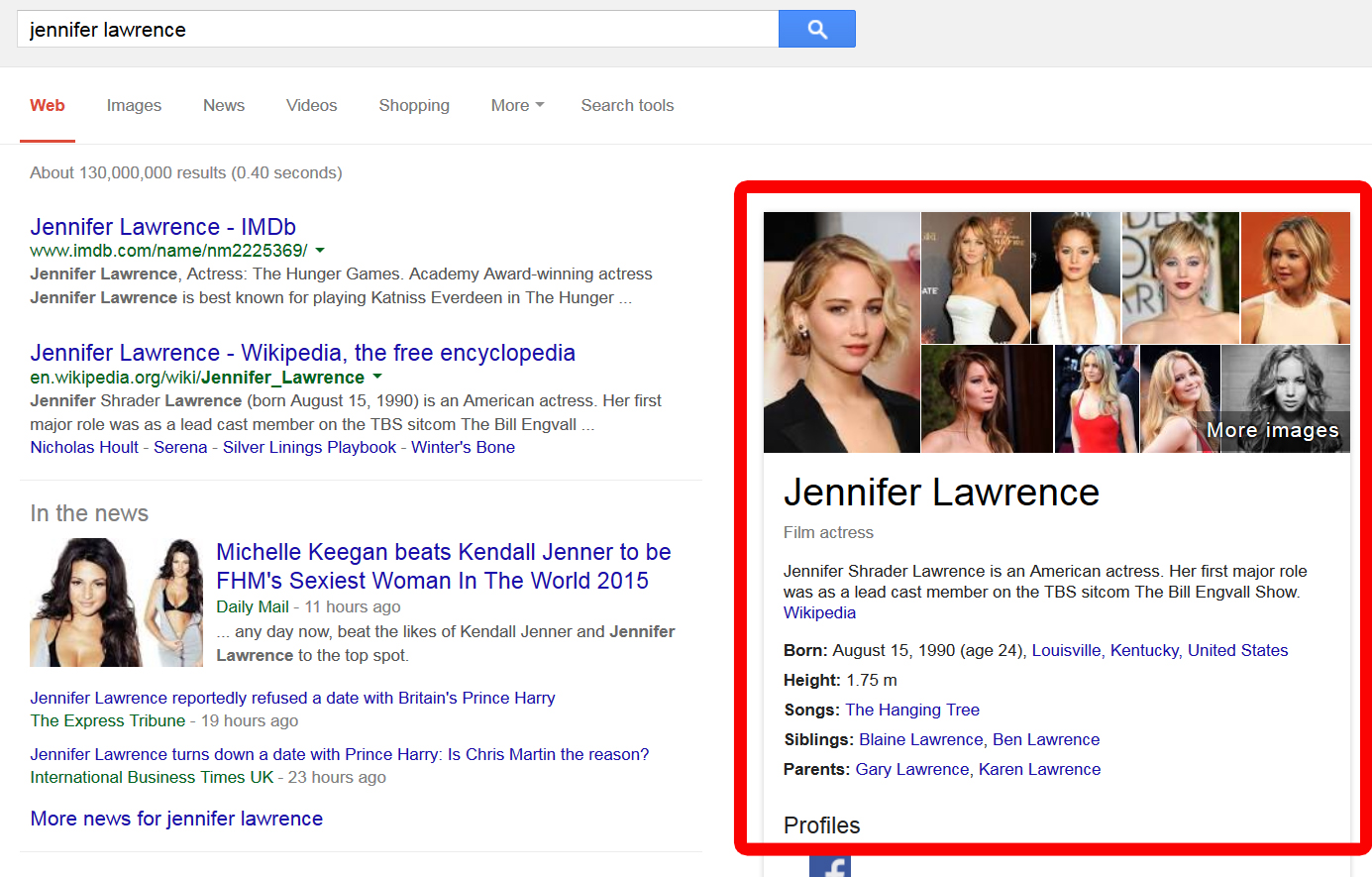Image resolution: width=1372 pixels, height=877 pixels.
Task: Click the 'In the news' heading
Action: pyautogui.click(x=89, y=513)
